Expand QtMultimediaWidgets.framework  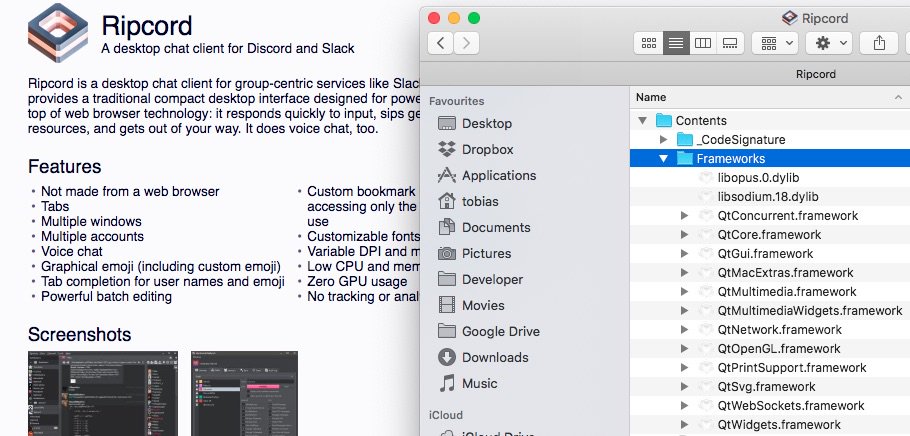click(684, 311)
